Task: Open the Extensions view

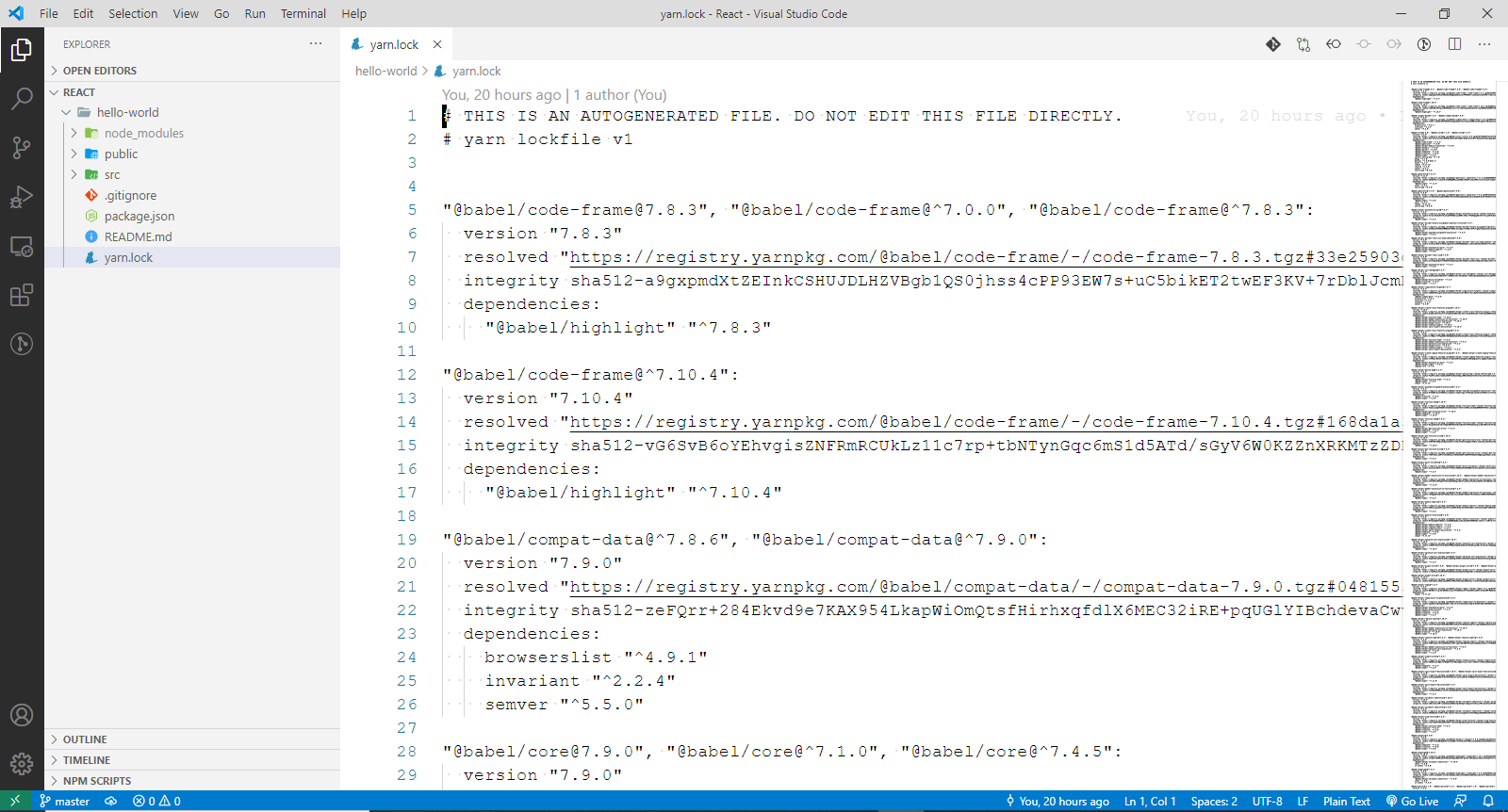Action: point(22,295)
